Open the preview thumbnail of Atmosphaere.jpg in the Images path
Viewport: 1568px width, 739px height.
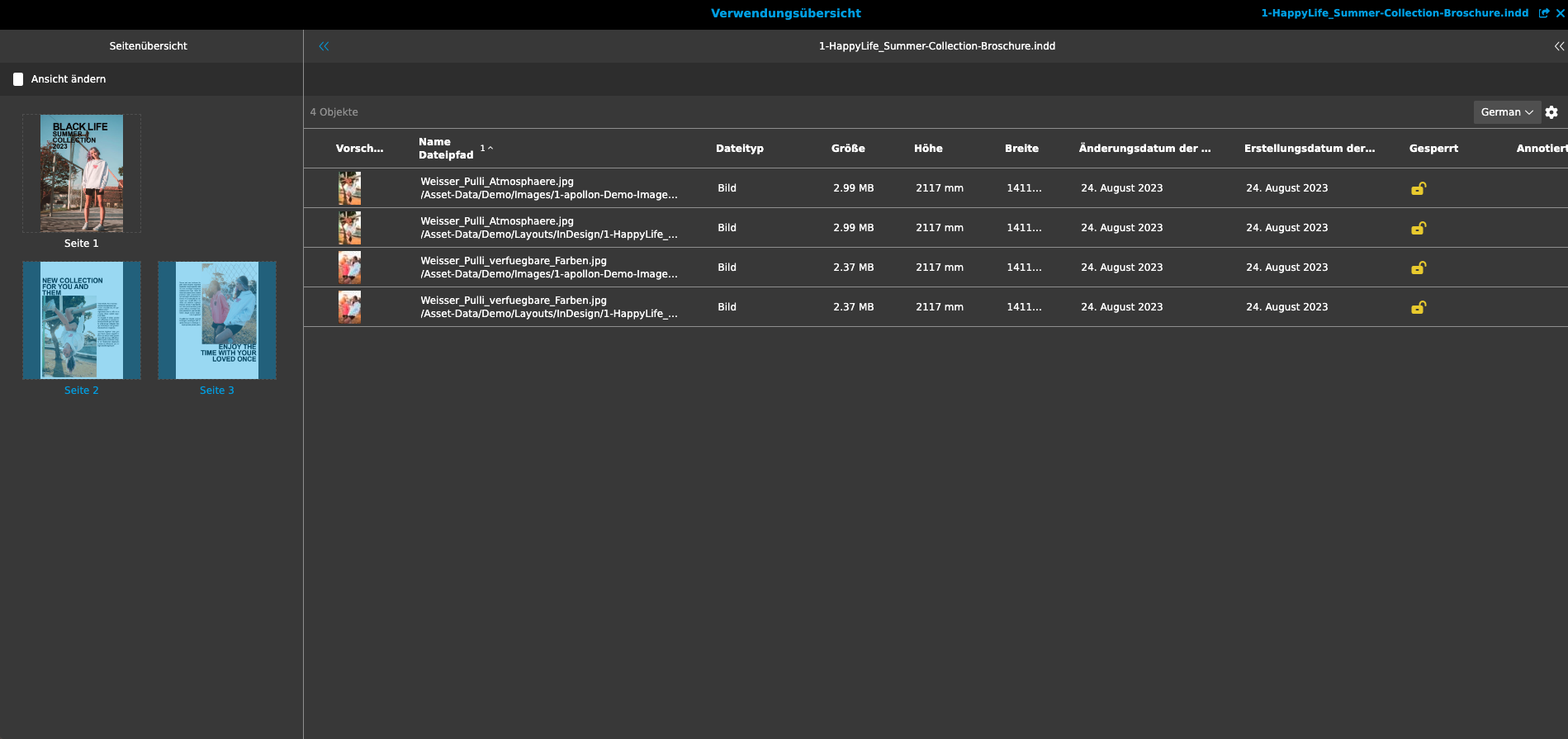click(349, 188)
